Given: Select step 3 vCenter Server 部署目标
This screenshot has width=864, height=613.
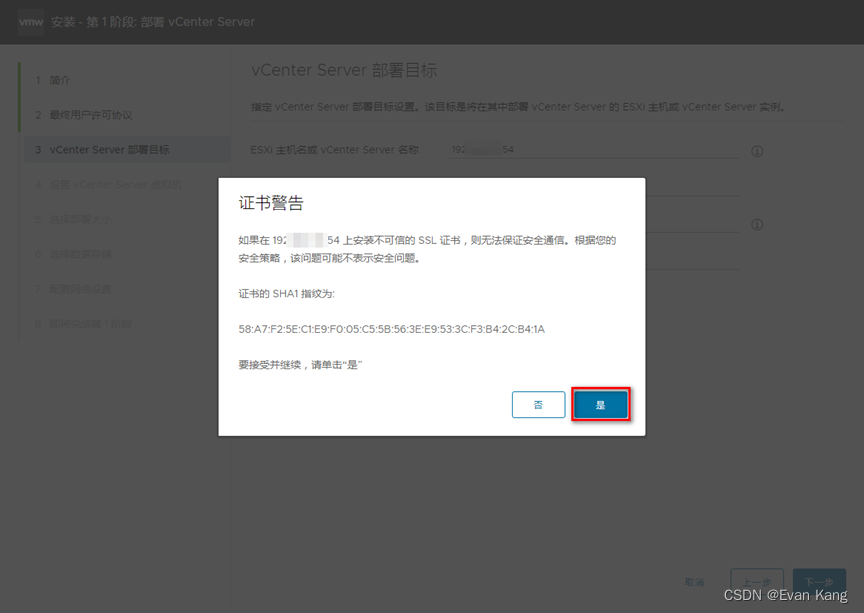Looking at the screenshot, I should point(109,150).
